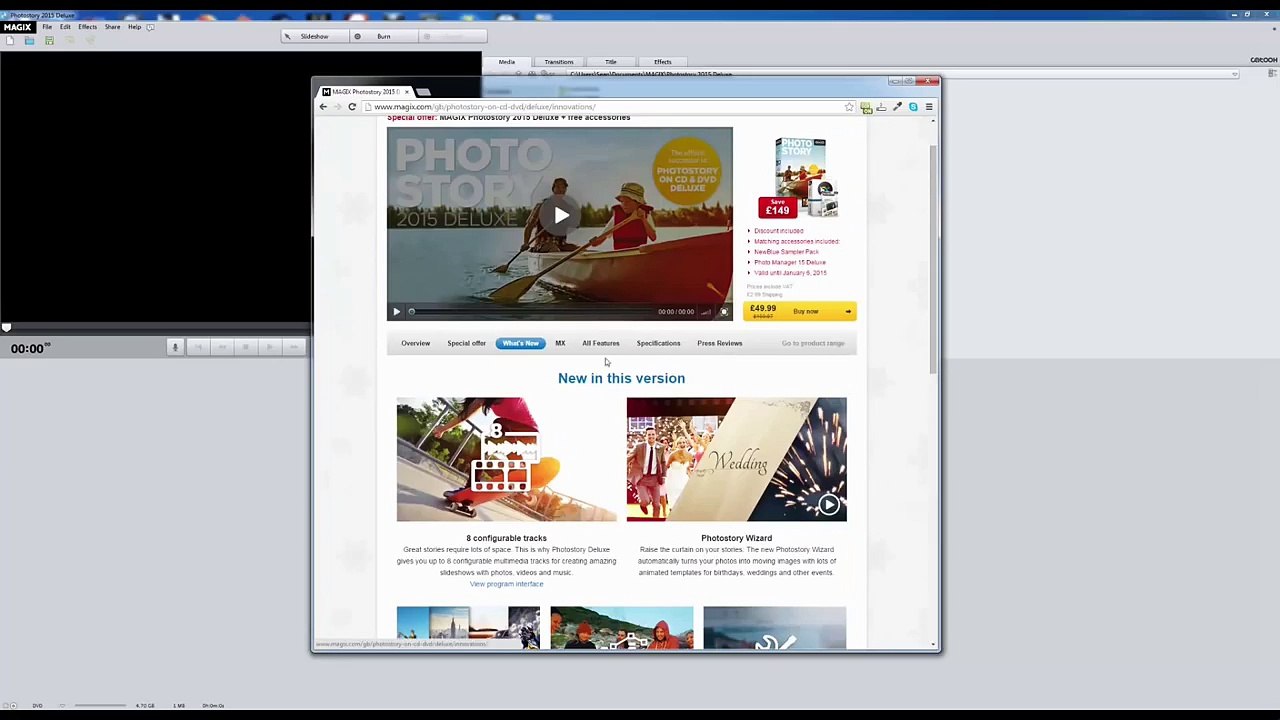Image resolution: width=1280 pixels, height=720 pixels.
Task: Open the Edit menu in Photostory
Action: pos(65,27)
